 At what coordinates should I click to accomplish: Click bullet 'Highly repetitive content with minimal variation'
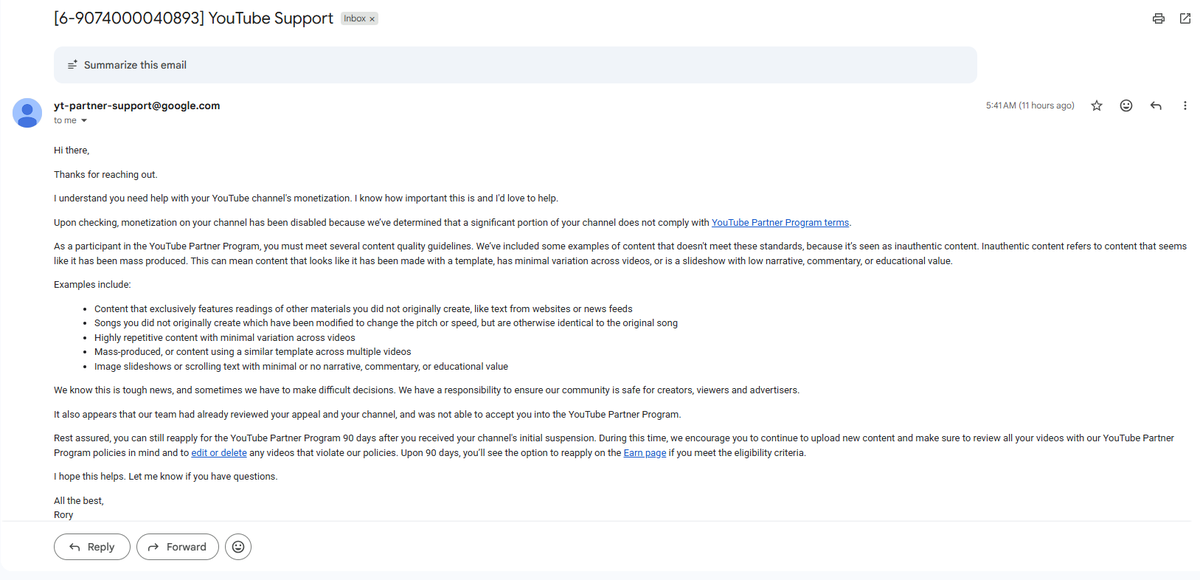[x=225, y=338]
